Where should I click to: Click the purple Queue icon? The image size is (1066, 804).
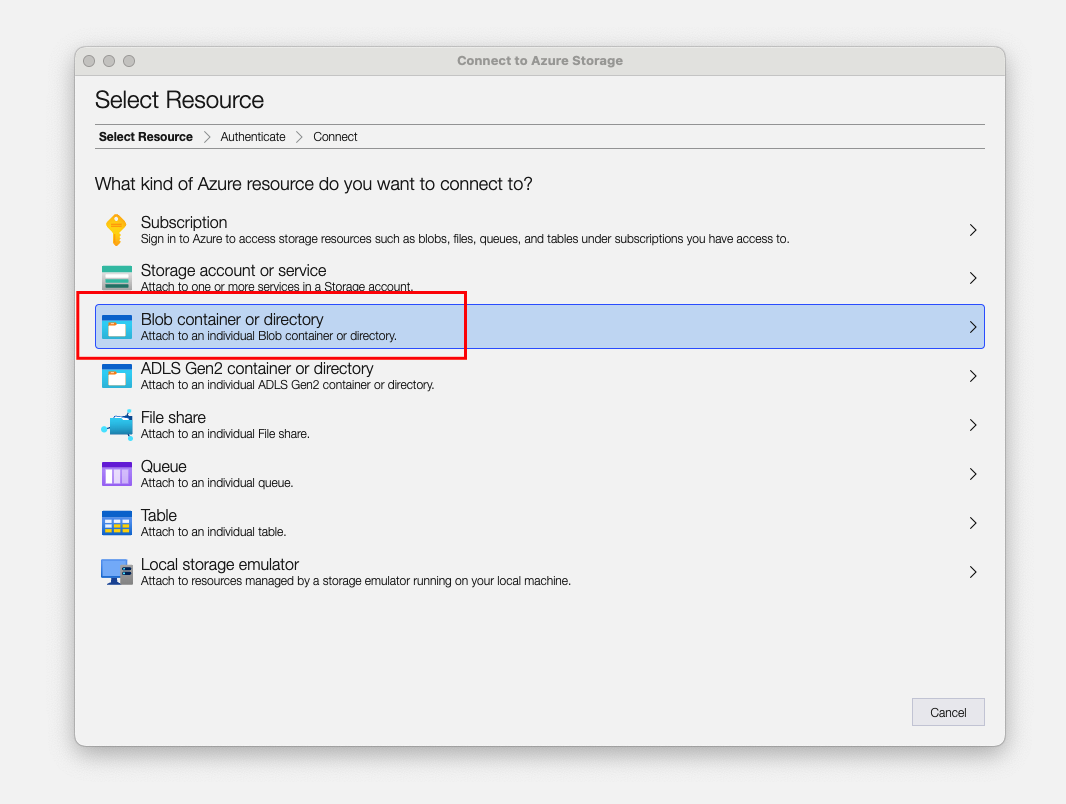tap(116, 474)
